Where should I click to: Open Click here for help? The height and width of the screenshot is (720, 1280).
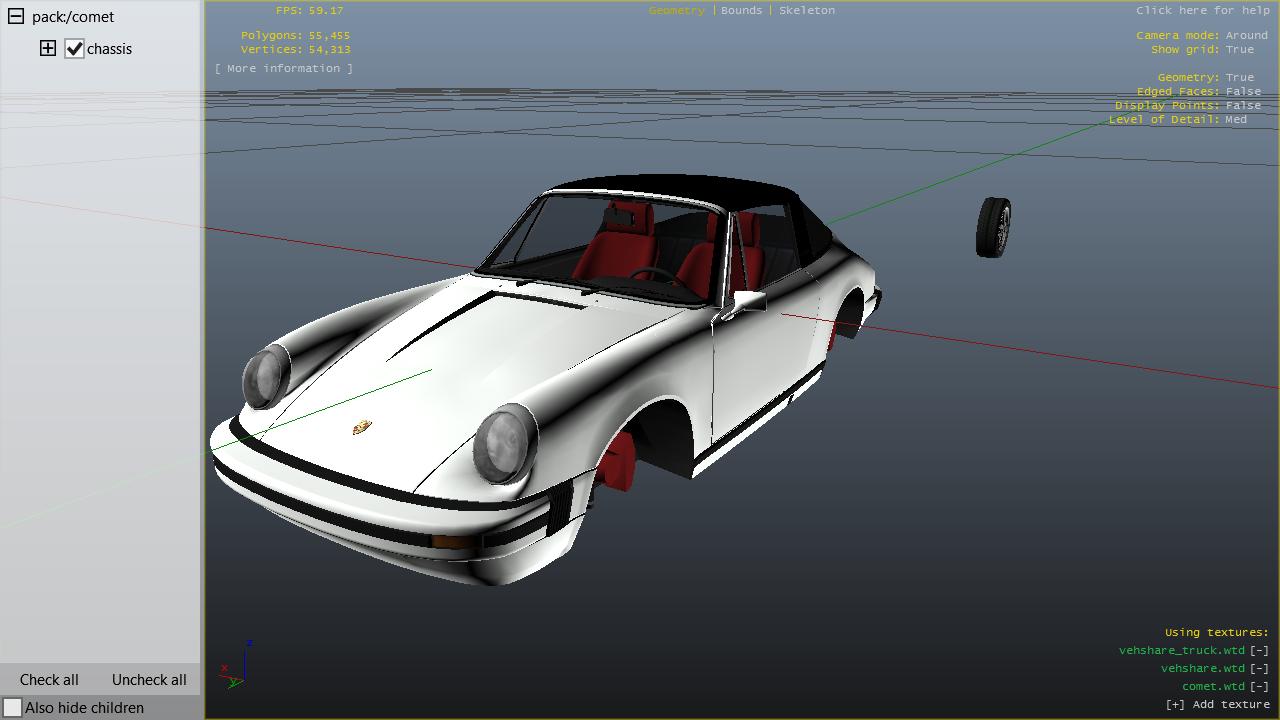point(1202,10)
